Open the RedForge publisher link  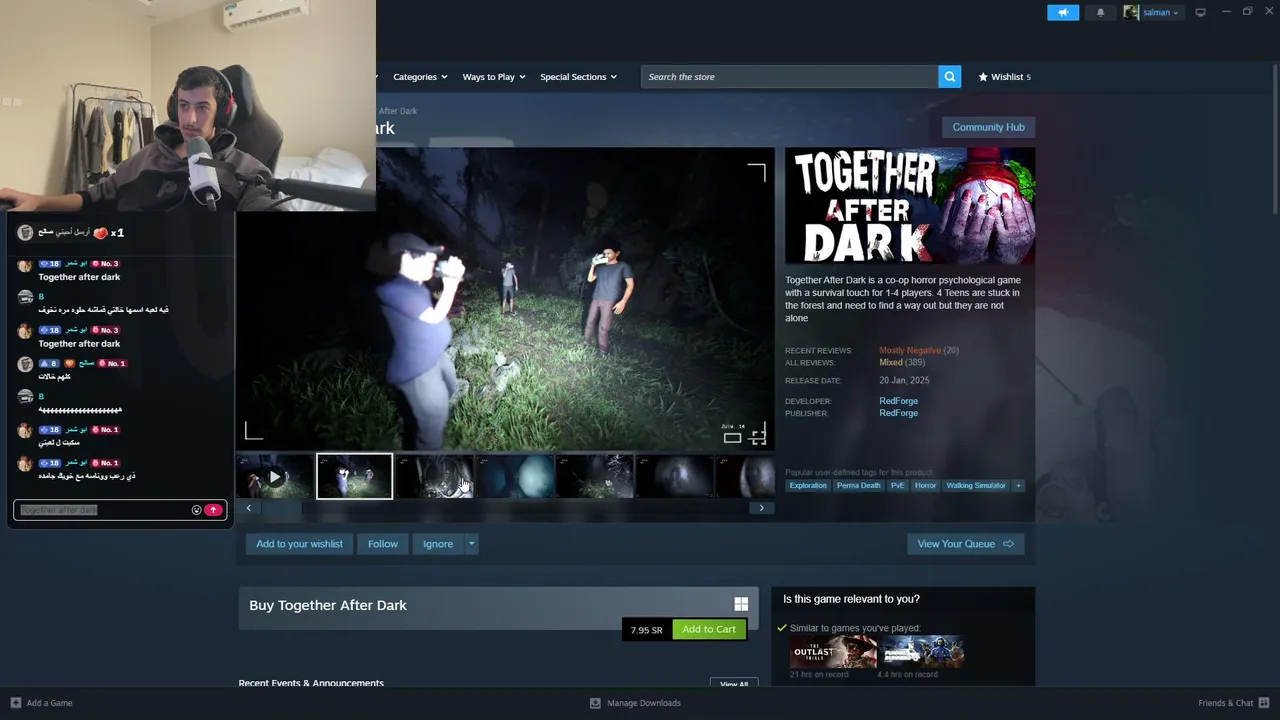898,413
